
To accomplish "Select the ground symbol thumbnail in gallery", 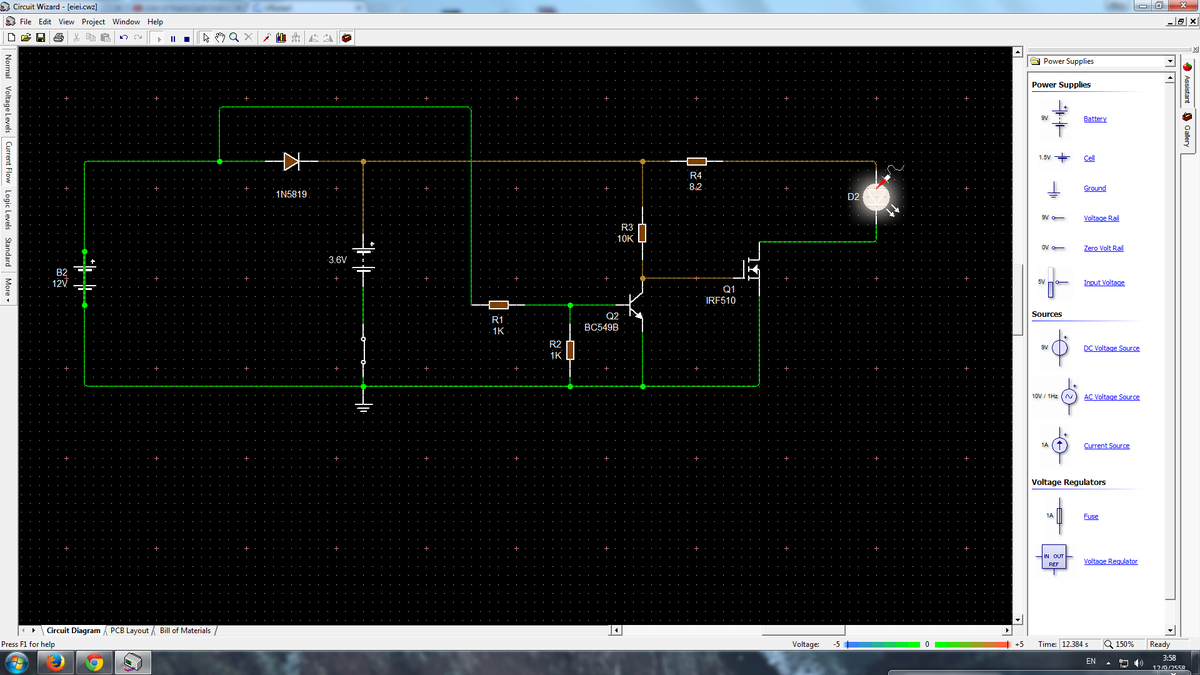I will coord(1053,189).
